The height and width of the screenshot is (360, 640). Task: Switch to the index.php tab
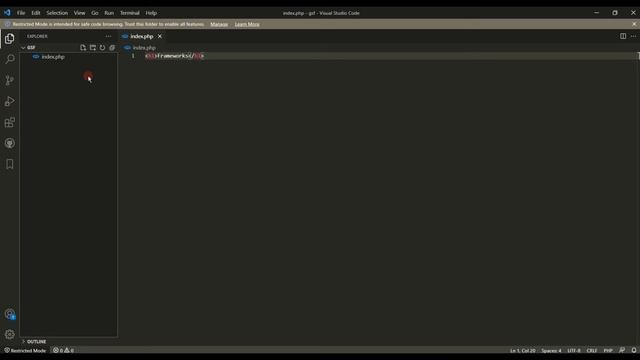142,36
